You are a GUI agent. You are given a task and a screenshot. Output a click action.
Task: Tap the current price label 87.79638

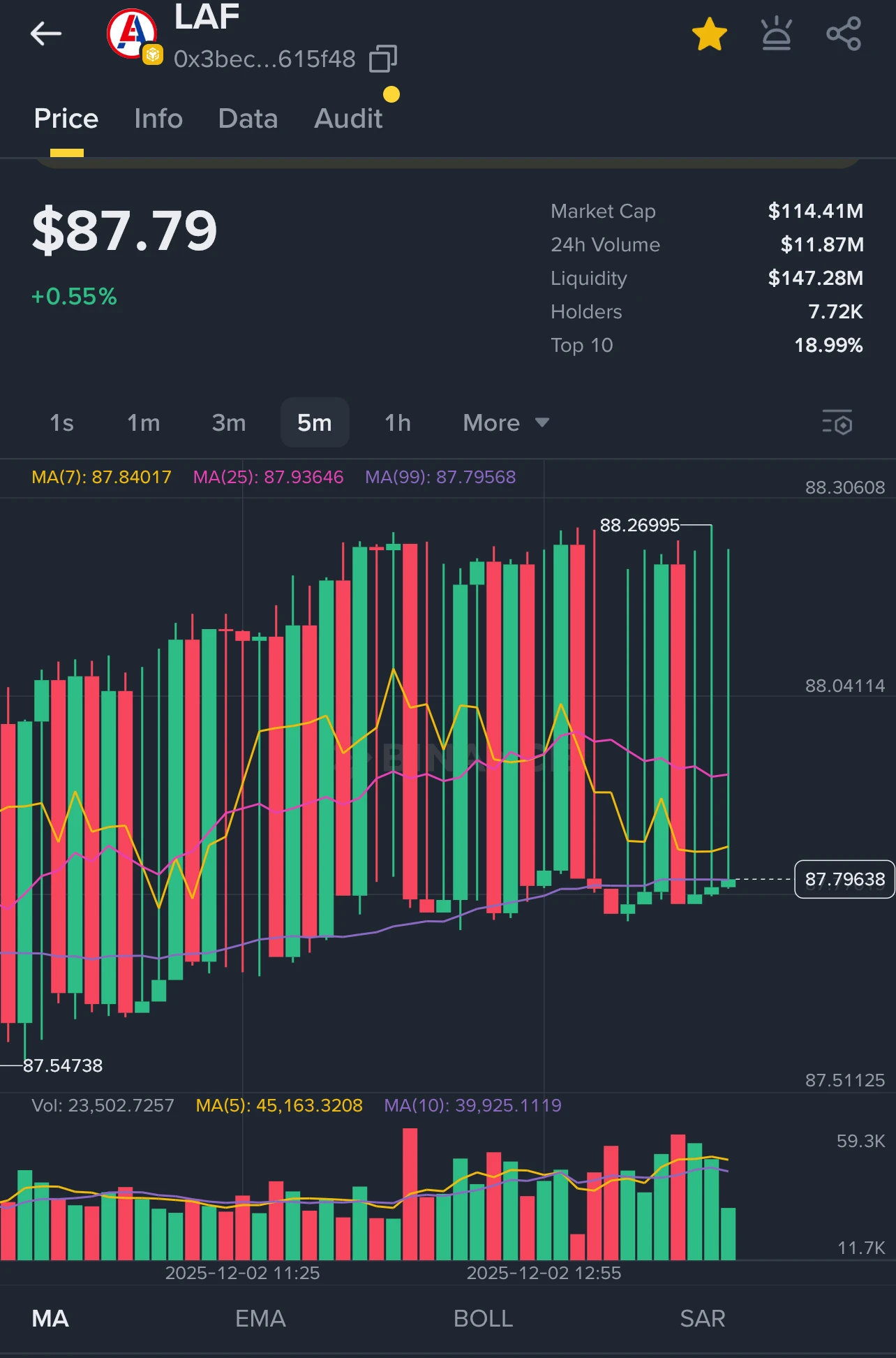tap(844, 879)
